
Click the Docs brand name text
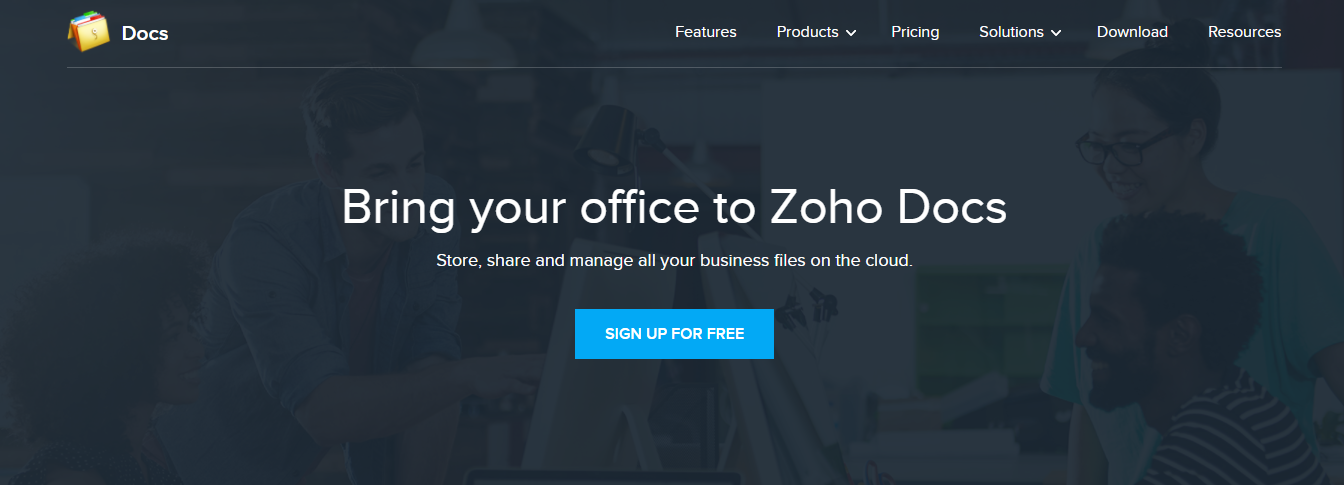[145, 33]
